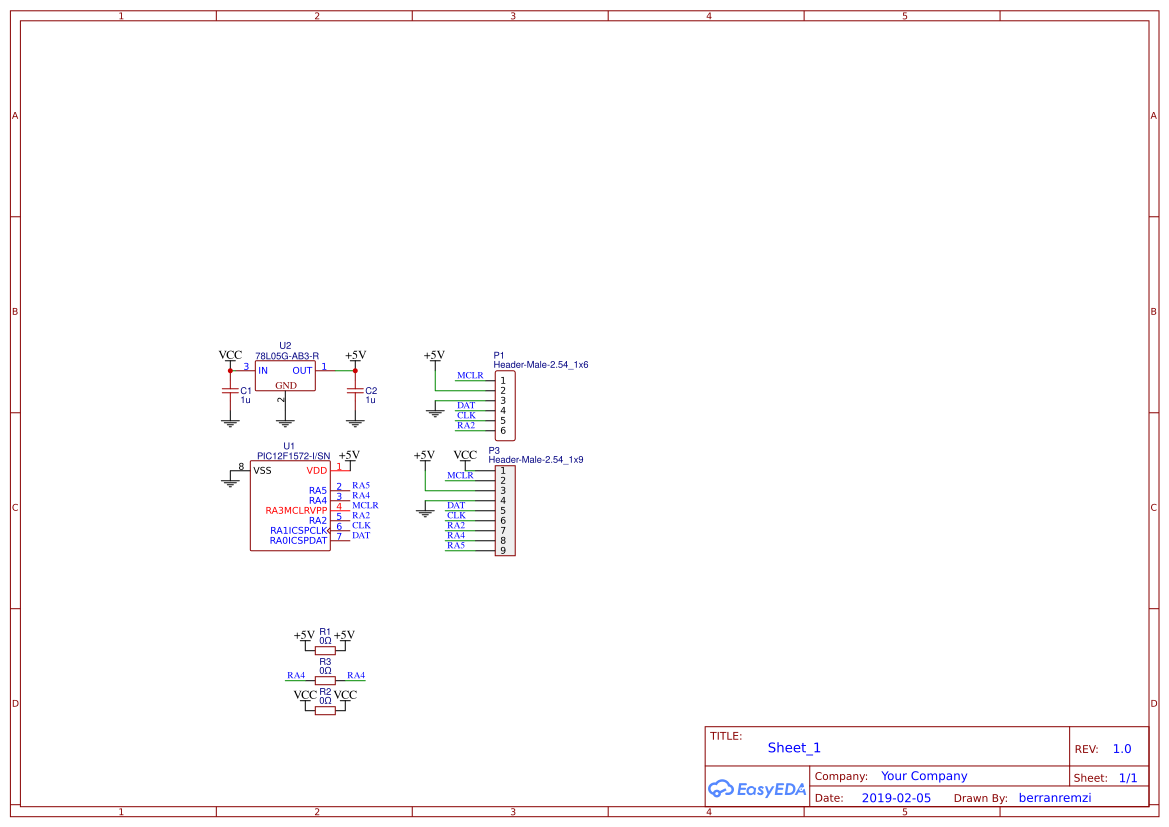1169x827 pixels.
Task: Click the REV 1.0 value in the title block
Action: click(1121, 747)
